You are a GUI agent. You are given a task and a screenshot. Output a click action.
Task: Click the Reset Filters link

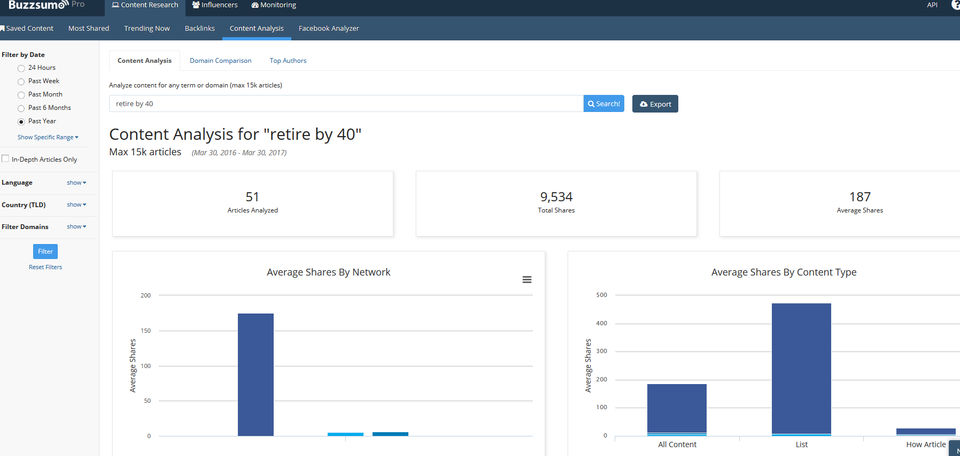pos(45,267)
